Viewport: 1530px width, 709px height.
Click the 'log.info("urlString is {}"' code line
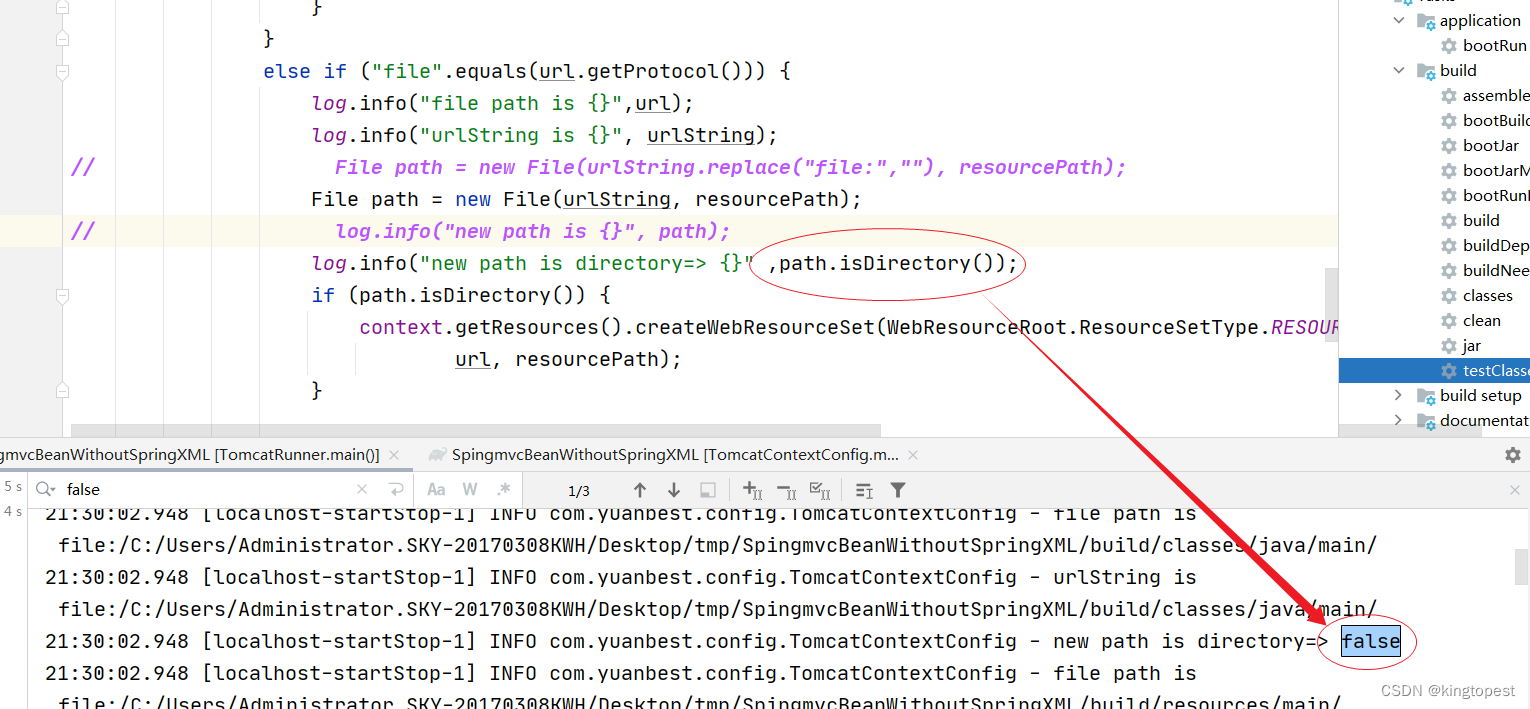[544, 135]
